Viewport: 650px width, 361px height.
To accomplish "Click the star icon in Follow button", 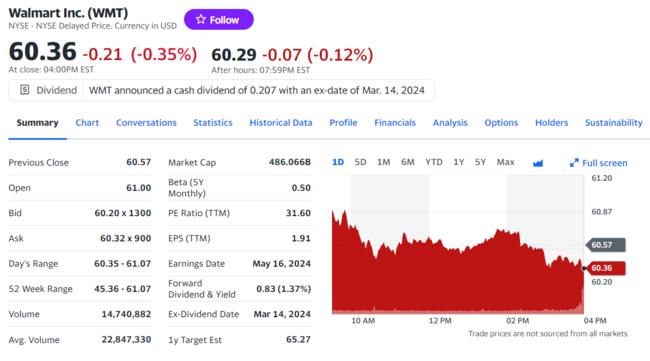I will tap(201, 19).
